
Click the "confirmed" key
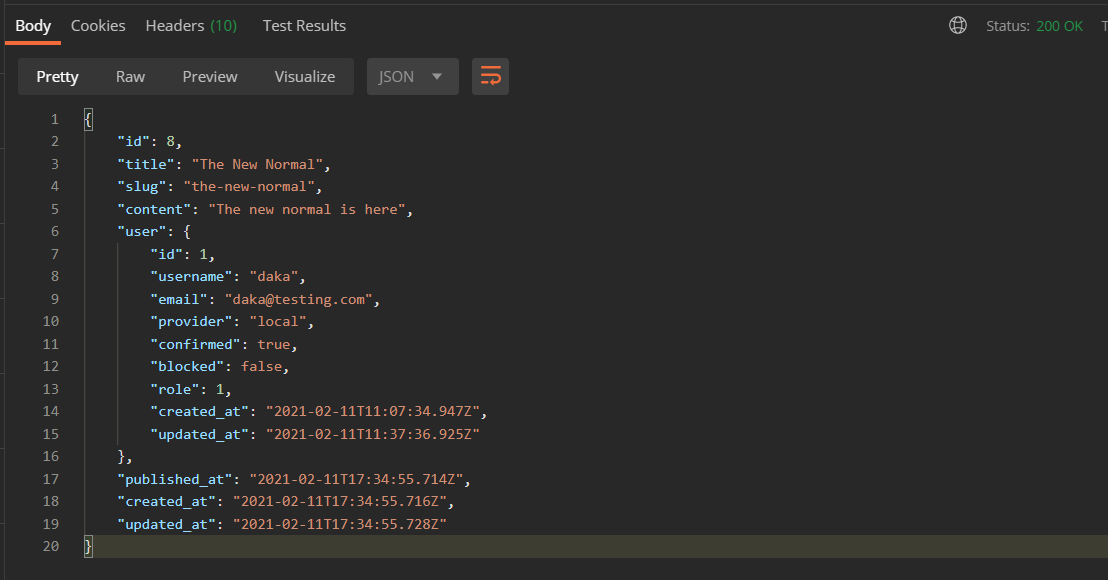(195, 344)
